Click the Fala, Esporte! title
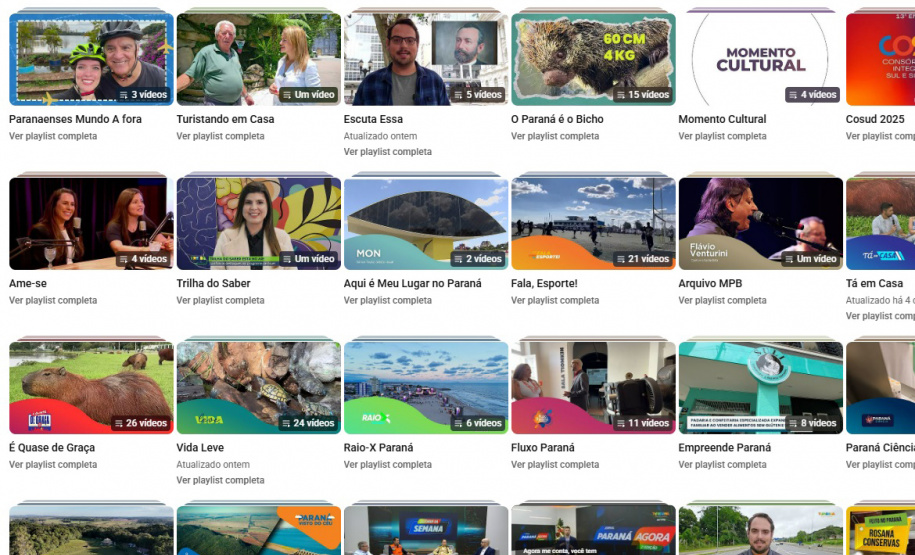 tap(544, 284)
